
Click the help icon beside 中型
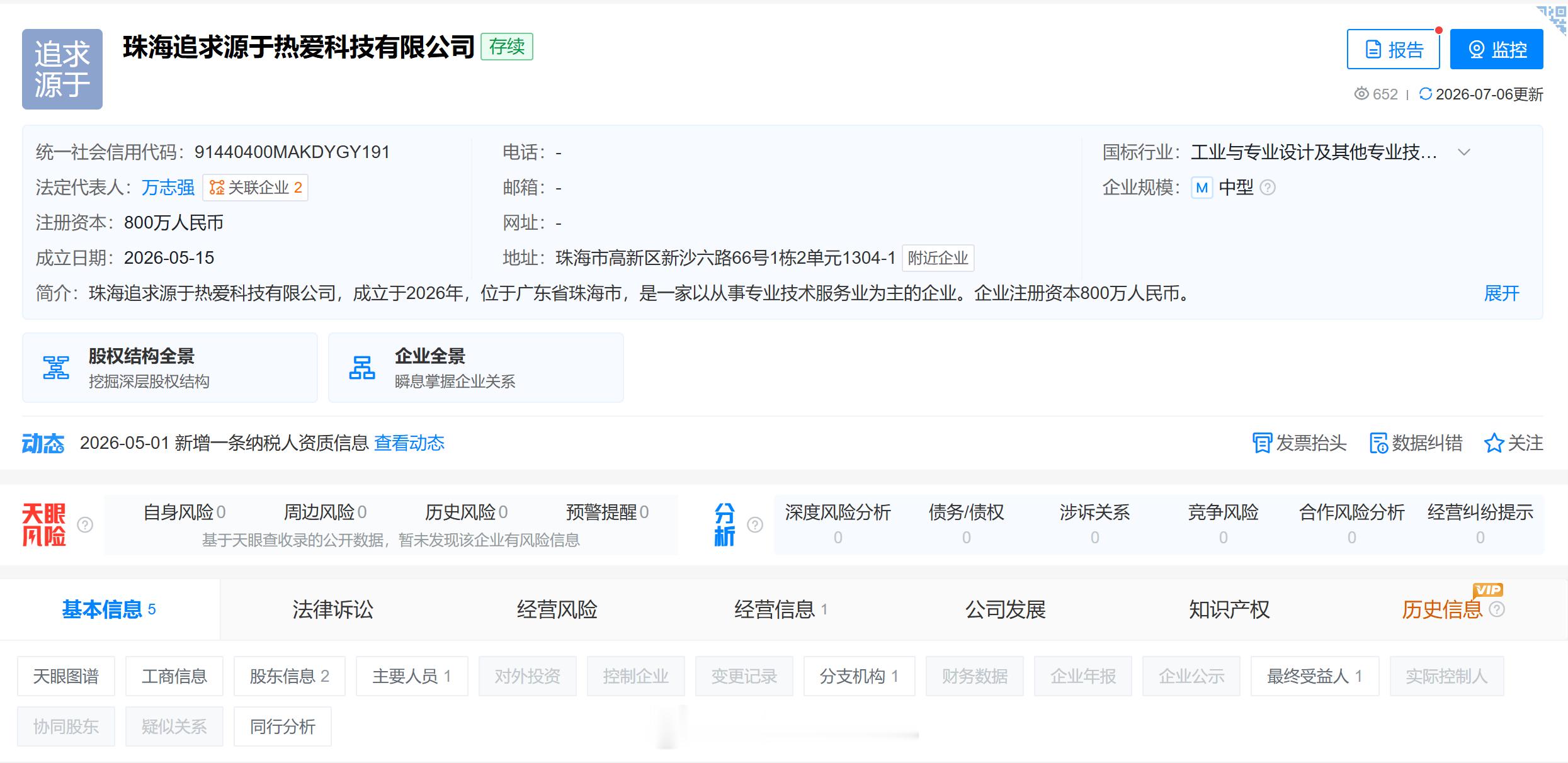click(x=1268, y=188)
